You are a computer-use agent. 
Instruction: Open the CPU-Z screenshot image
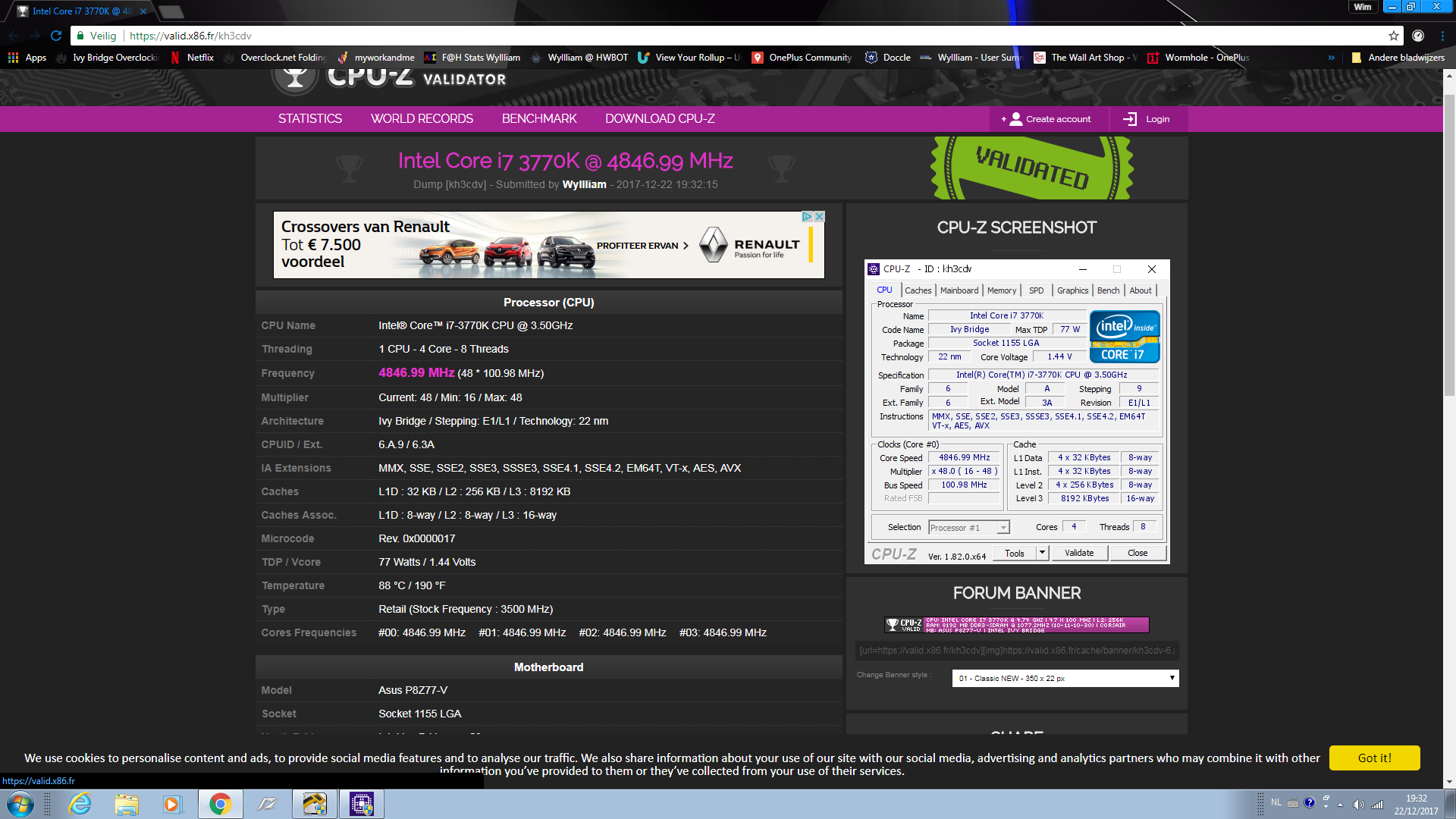click(1017, 412)
